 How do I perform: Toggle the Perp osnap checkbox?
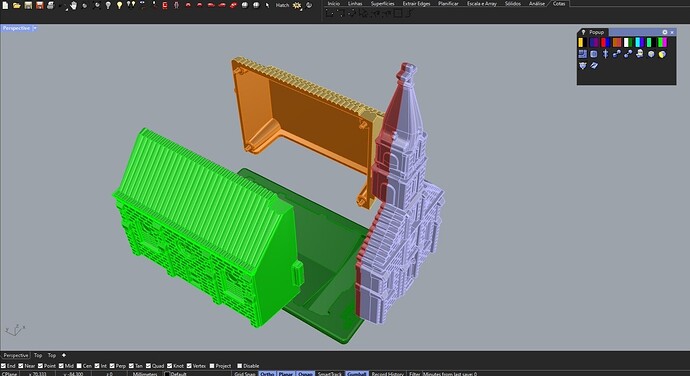tap(112, 365)
